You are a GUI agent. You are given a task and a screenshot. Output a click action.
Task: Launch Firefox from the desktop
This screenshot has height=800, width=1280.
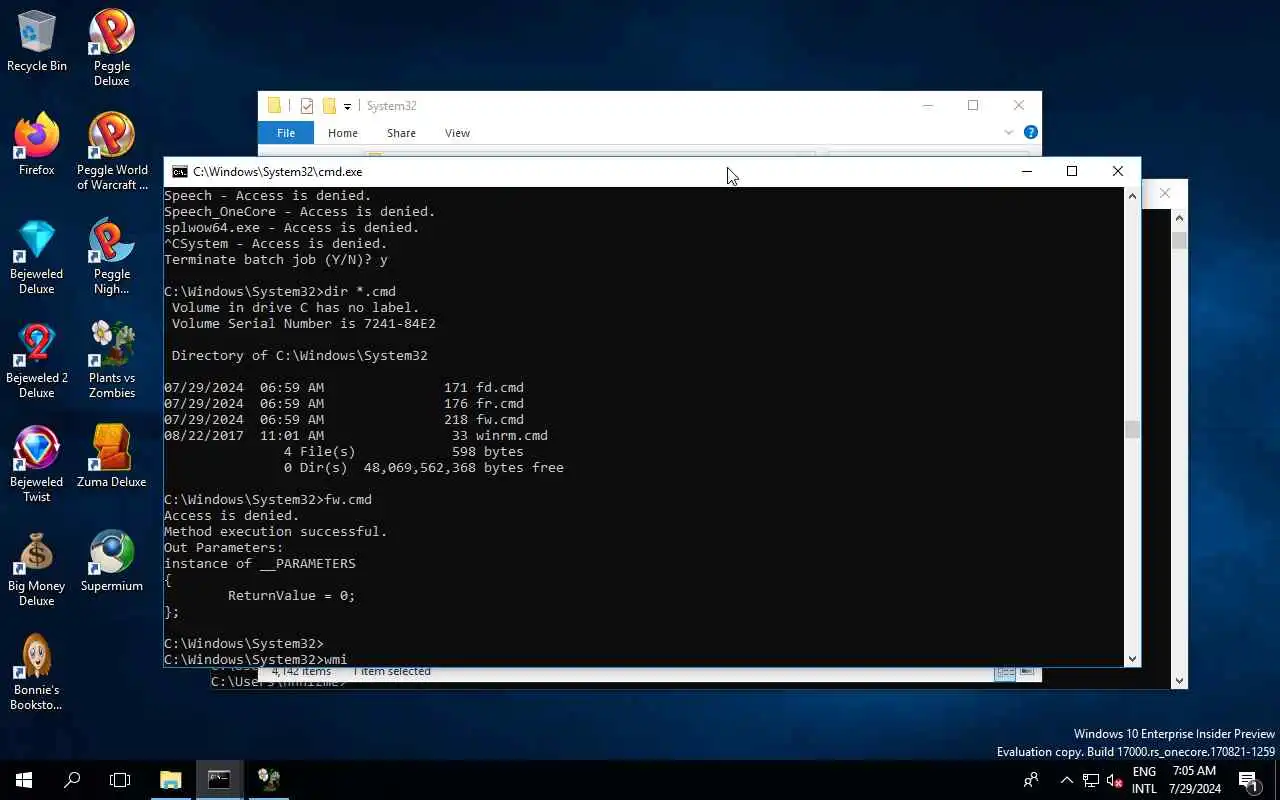(x=37, y=145)
